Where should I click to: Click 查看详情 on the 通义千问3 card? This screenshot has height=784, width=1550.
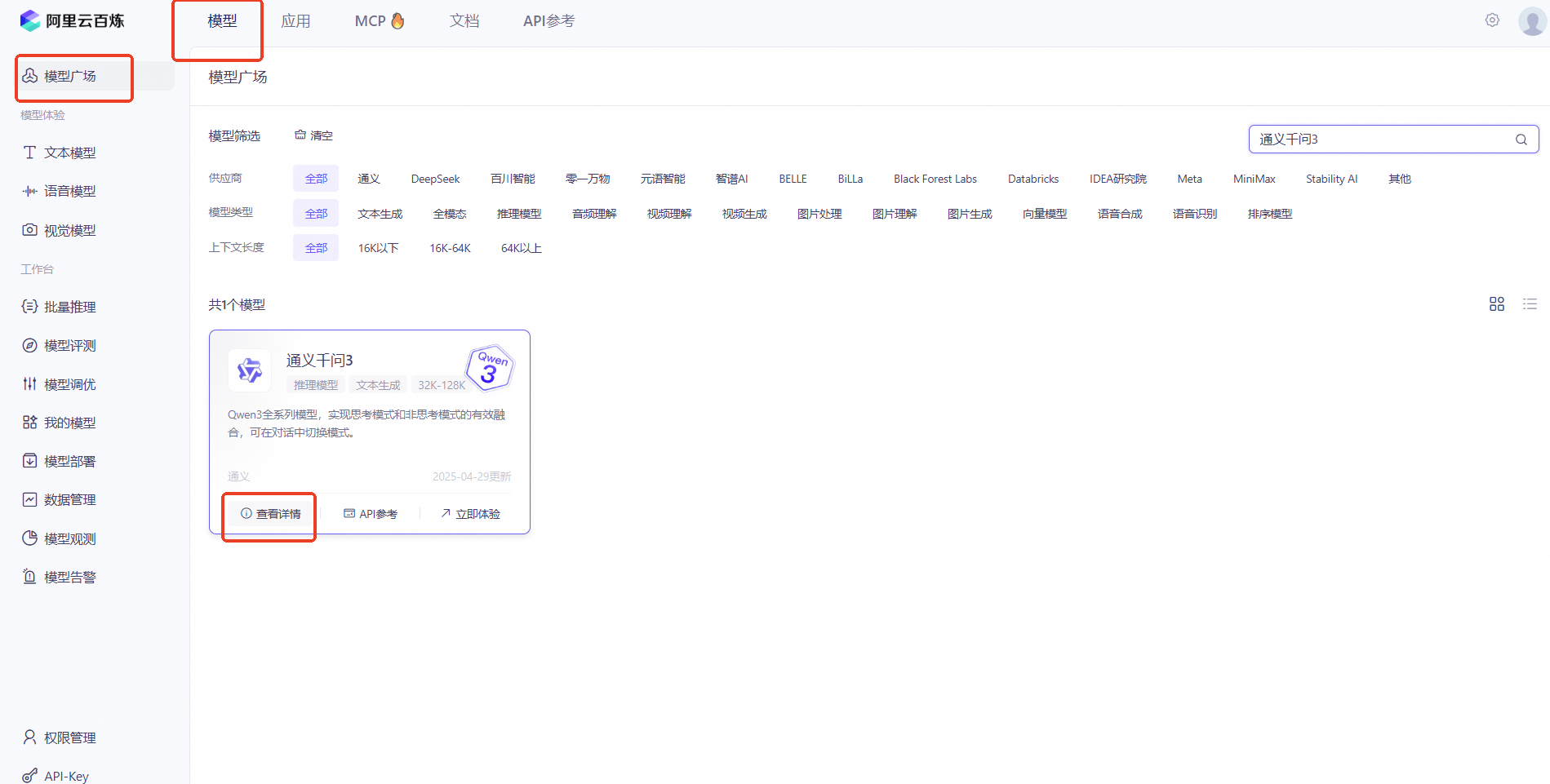pos(271,514)
